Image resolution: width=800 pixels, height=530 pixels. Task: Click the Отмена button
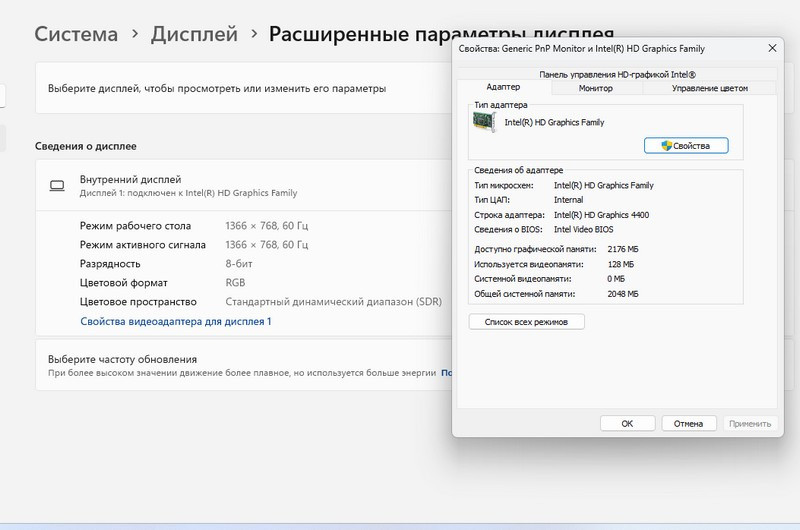coord(689,423)
